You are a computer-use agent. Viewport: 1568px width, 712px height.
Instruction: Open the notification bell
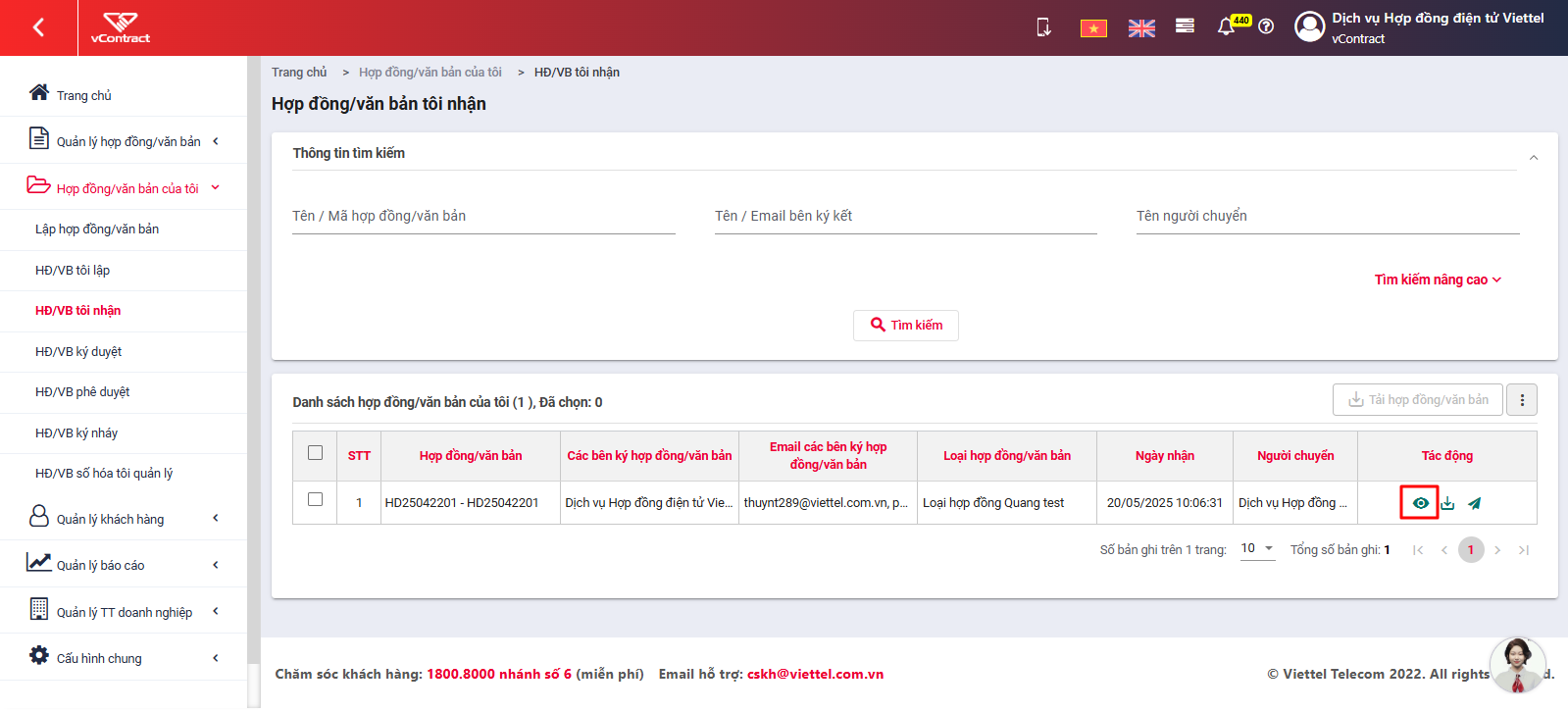coord(1226,26)
